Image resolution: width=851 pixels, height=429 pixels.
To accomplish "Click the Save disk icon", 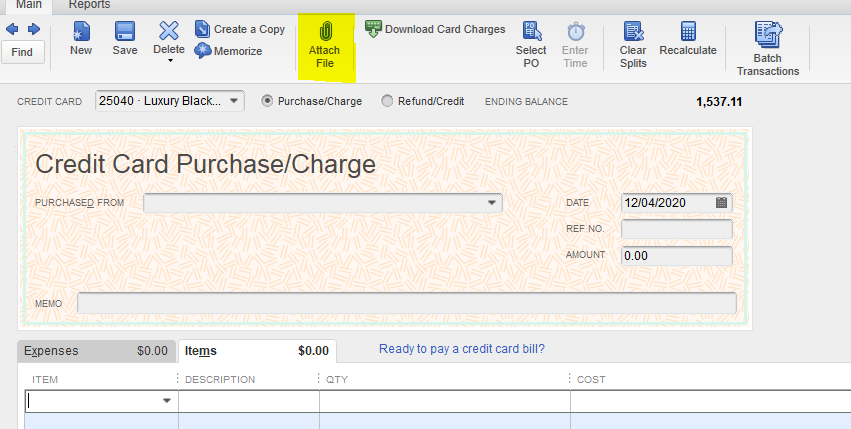I will [125, 32].
